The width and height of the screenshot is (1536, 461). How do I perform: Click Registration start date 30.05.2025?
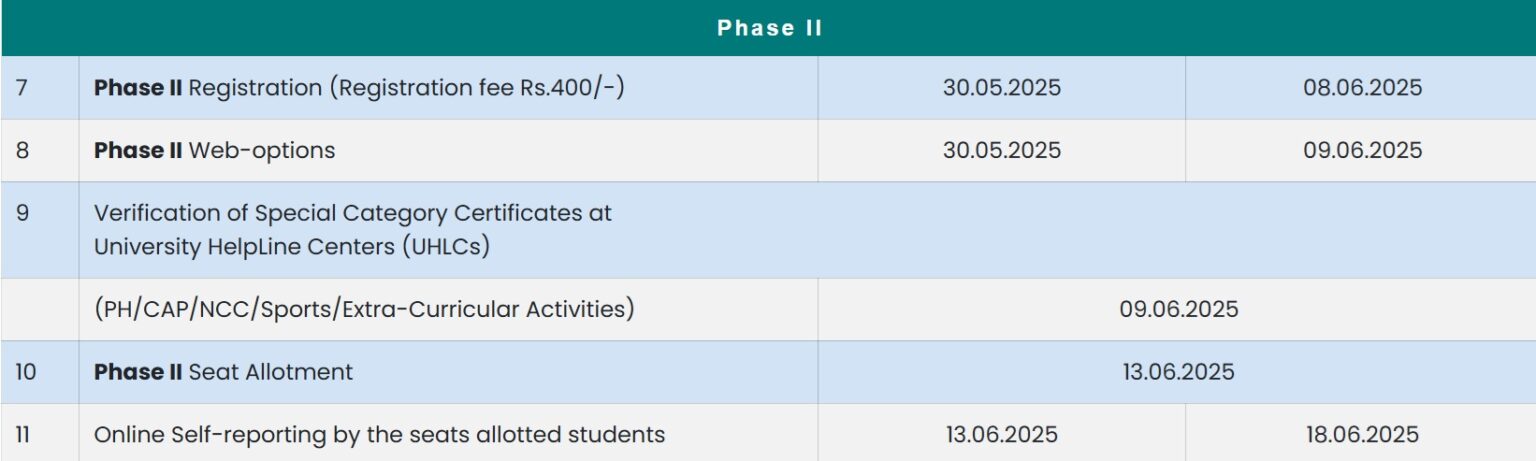coord(1001,88)
